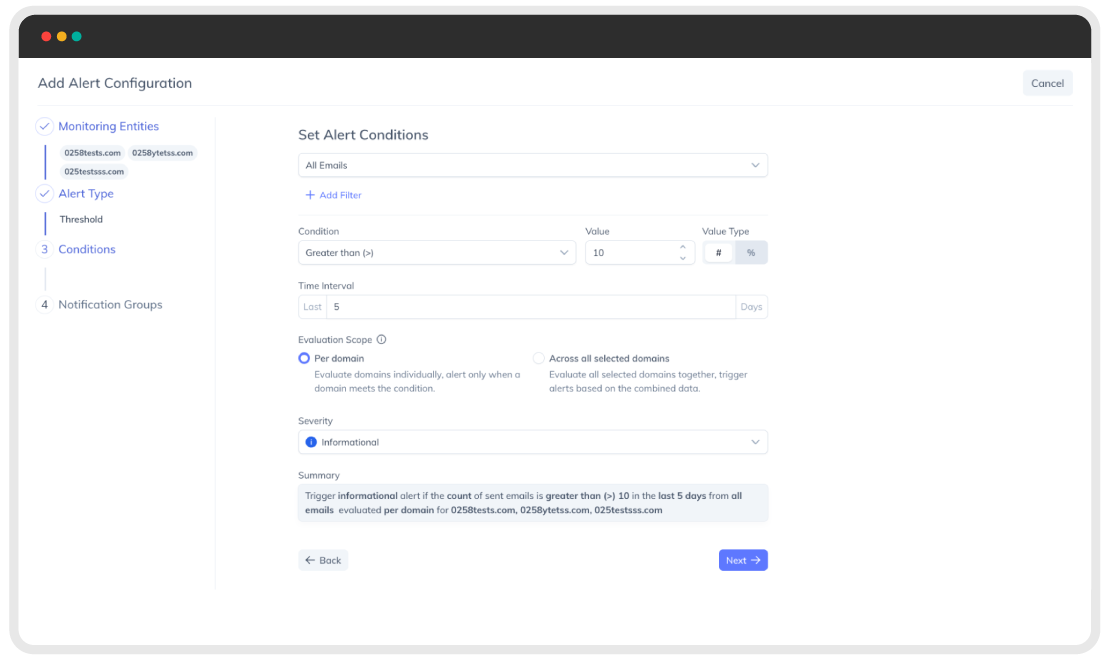
Task: Click the yellow window minimize dot
Action: point(62,36)
